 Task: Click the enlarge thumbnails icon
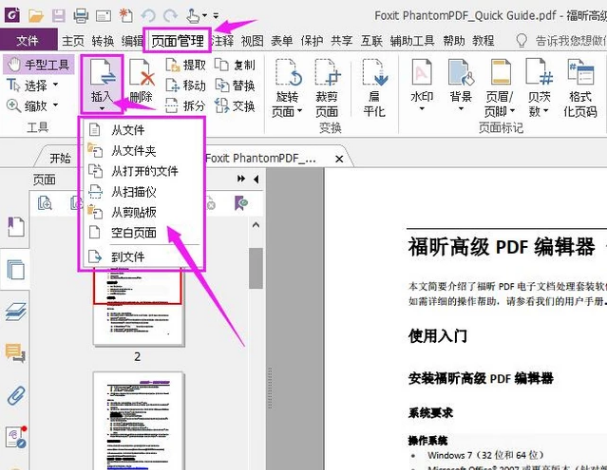45,204
